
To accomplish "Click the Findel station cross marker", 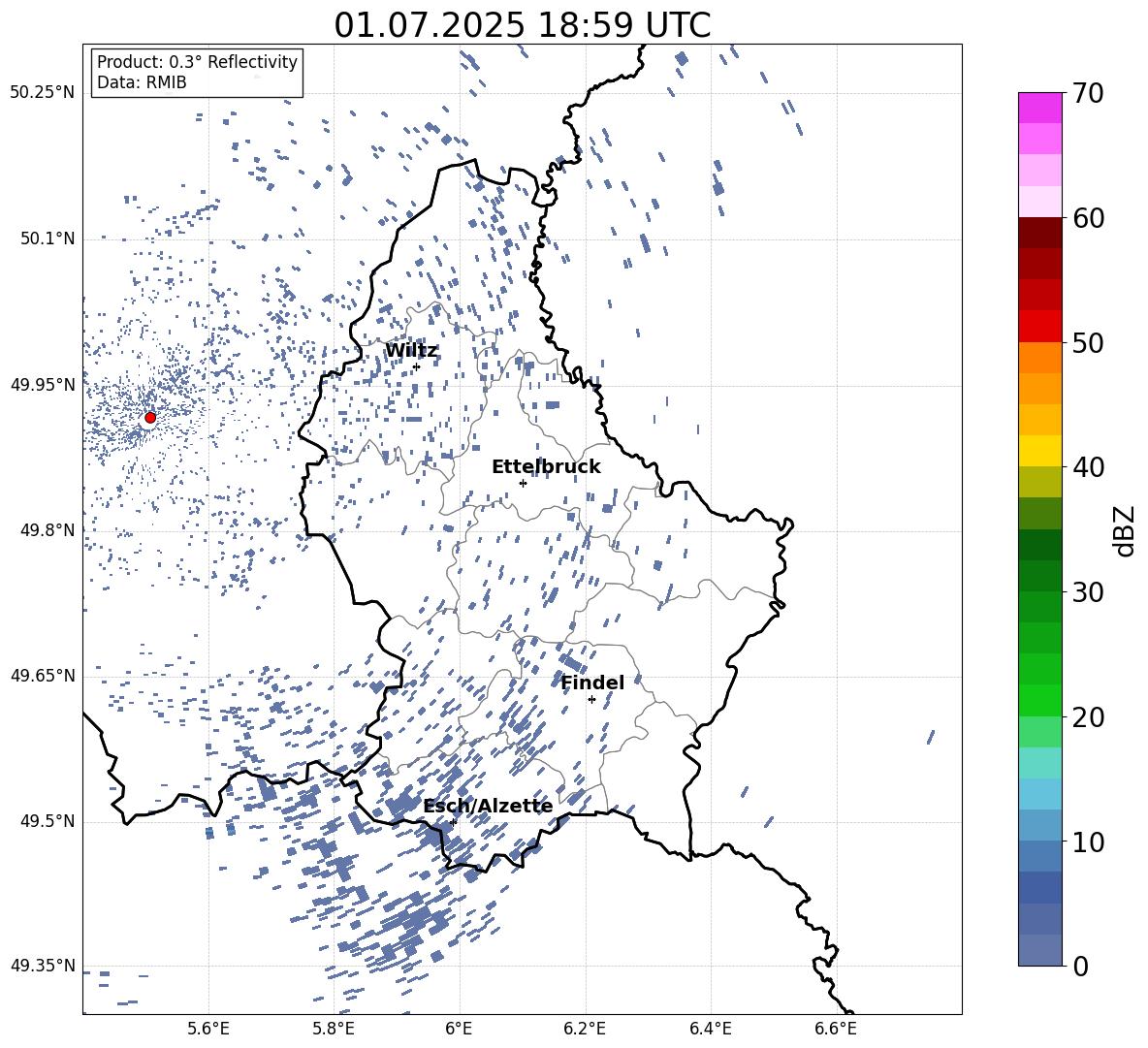I will click(x=591, y=700).
